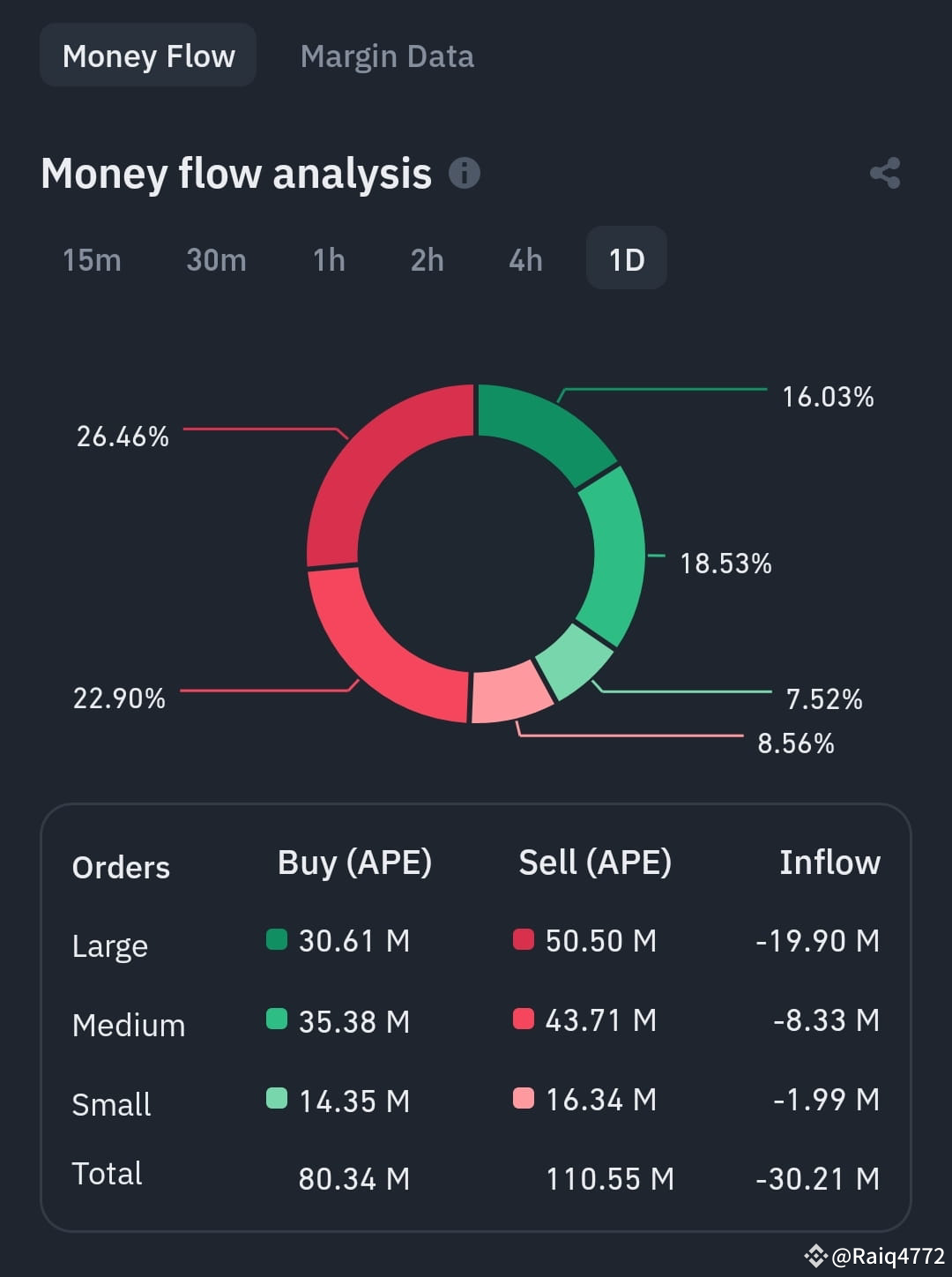Click the Large buy green color swatch
952x1277 pixels.
(x=277, y=940)
